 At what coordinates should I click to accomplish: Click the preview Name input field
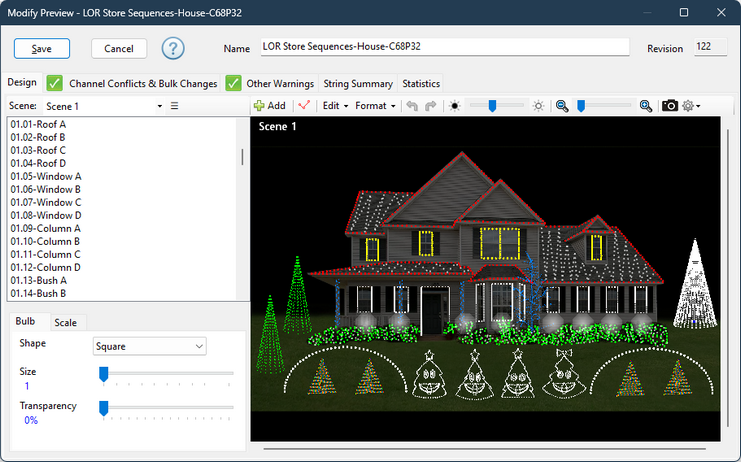pyautogui.click(x=445, y=47)
